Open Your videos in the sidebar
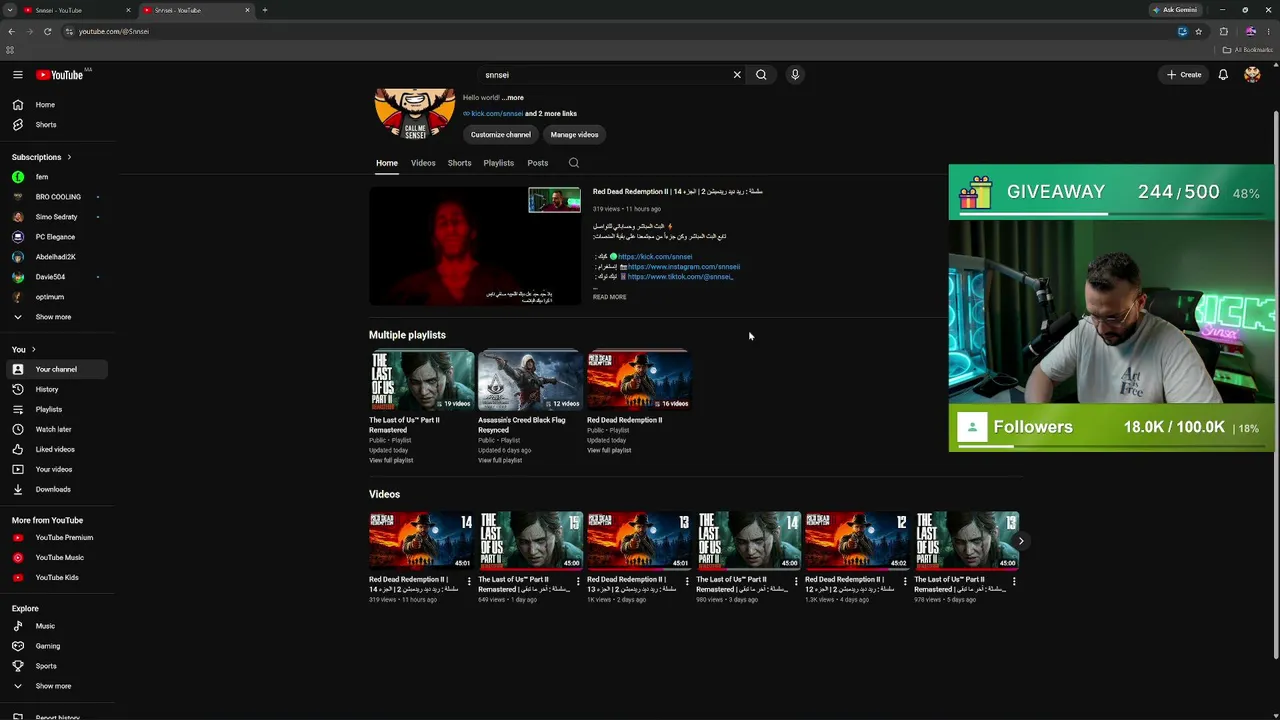The width and height of the screenshot is (1280, 720). (x=56, y=469)
